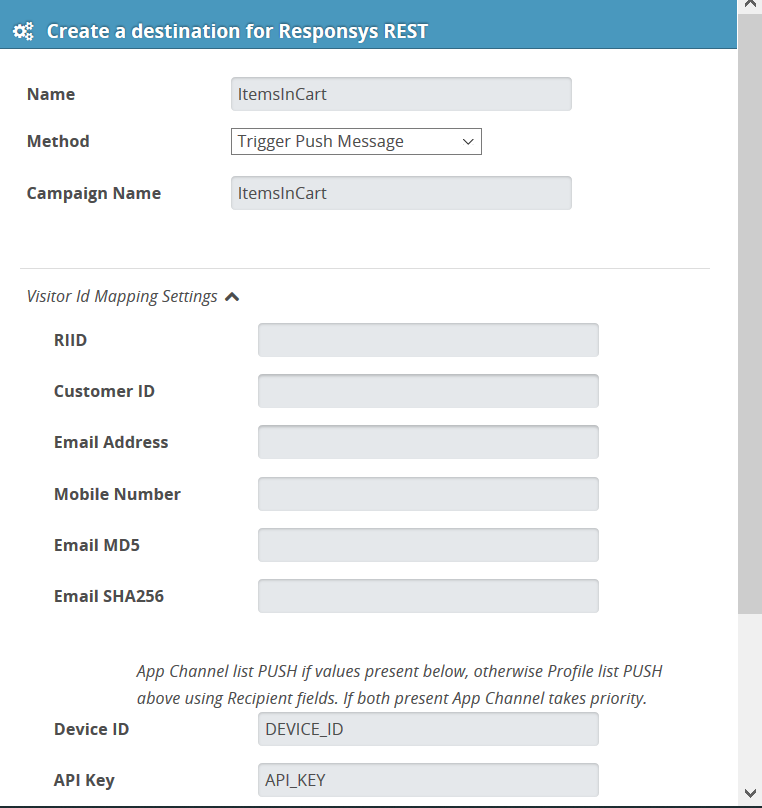
Task: Click the Device ID field
Action: coord(428,729)
